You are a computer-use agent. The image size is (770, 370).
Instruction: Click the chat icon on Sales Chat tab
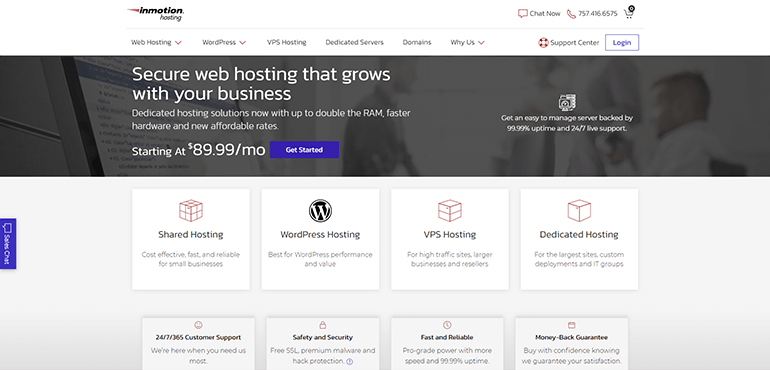pos(7,228)
